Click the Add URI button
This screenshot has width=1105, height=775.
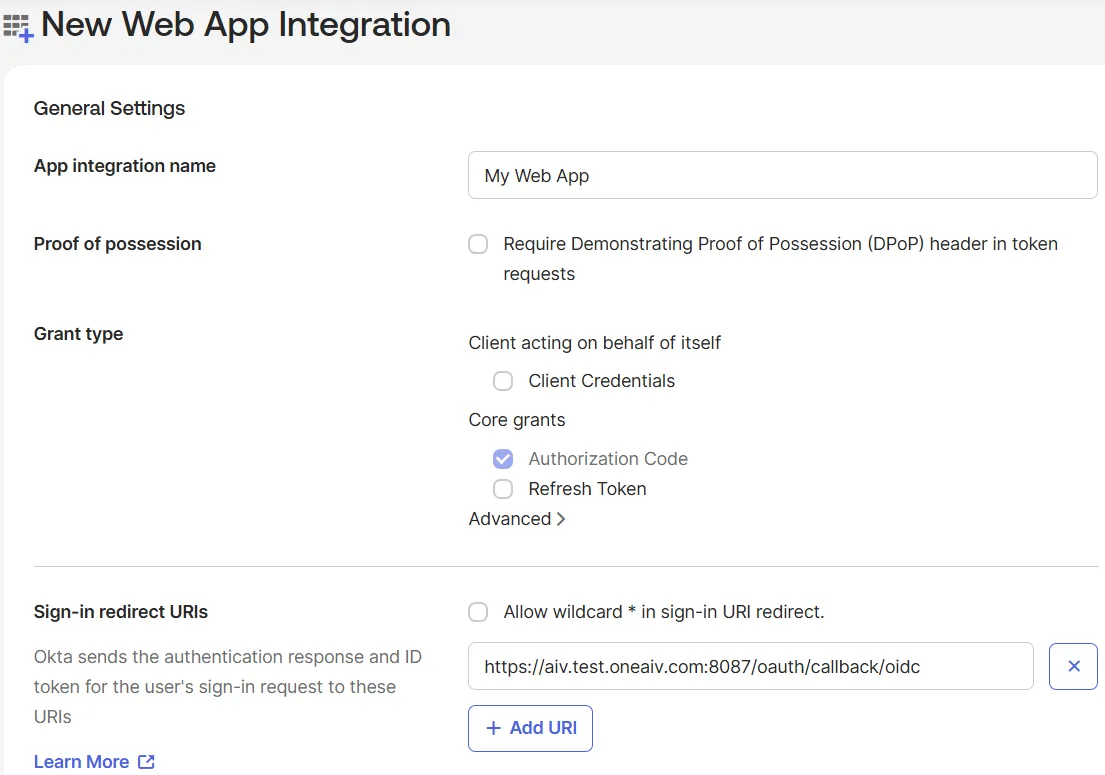click(x=530, y=728)
